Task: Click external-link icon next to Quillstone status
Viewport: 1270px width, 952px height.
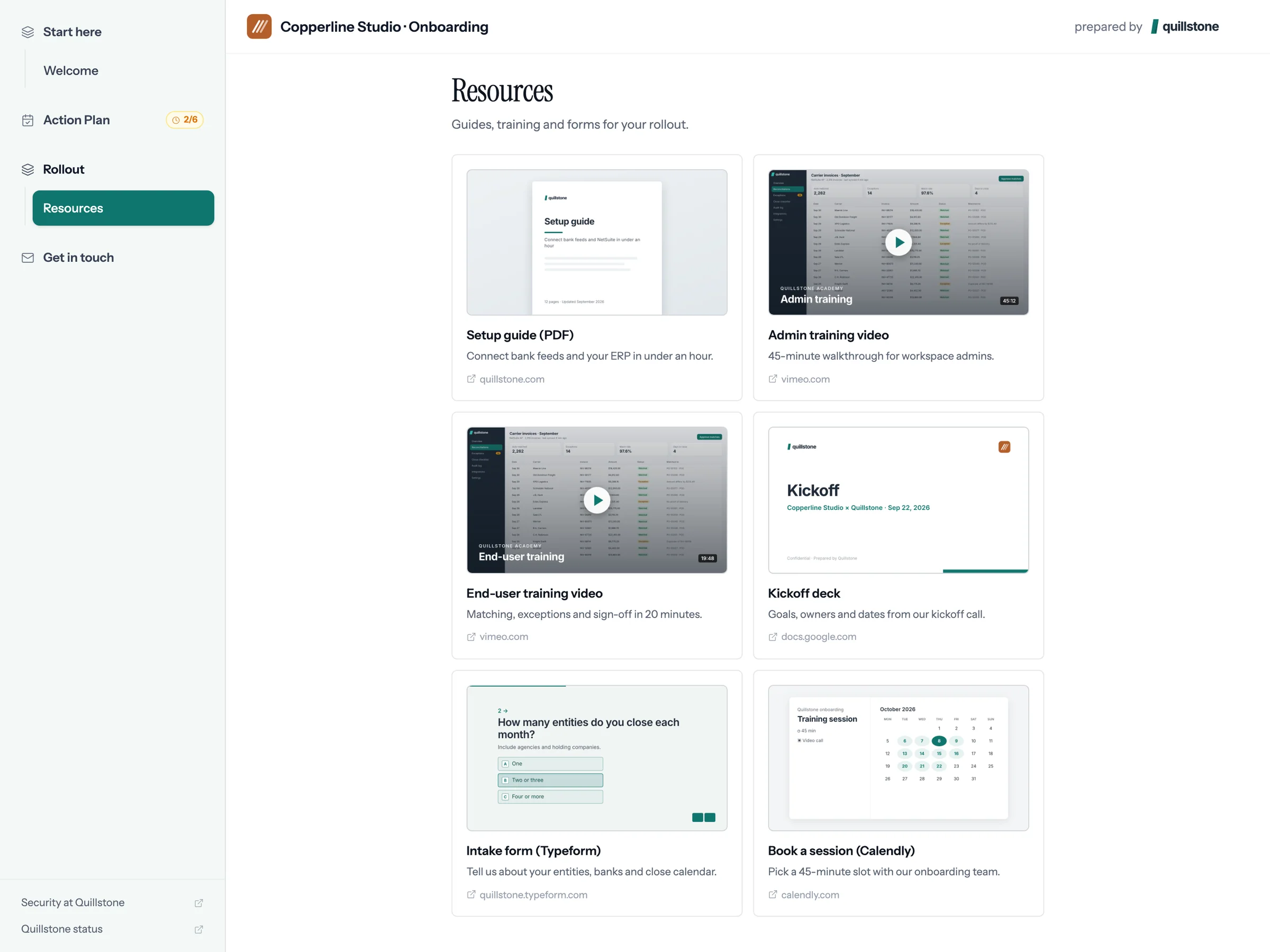Action: tap(198, 929)
